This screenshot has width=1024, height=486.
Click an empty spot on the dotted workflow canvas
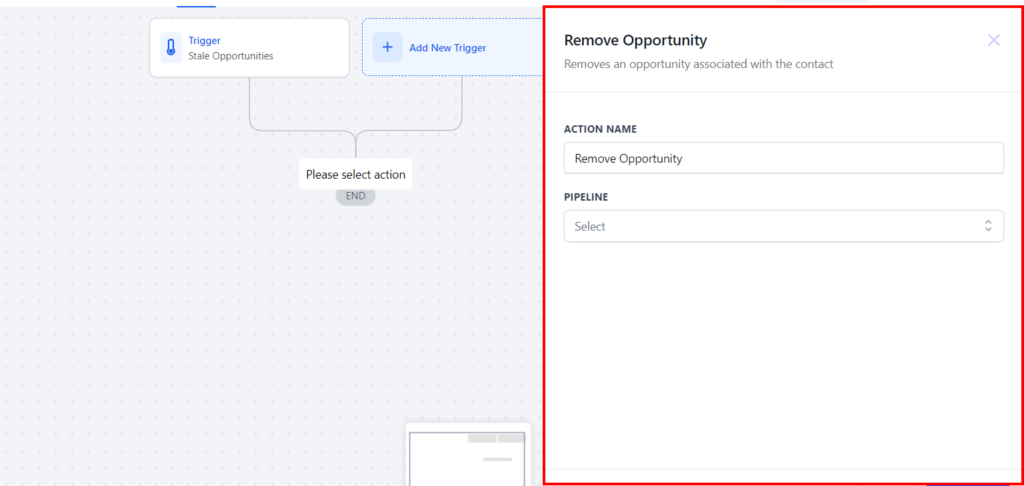(150, 320)
